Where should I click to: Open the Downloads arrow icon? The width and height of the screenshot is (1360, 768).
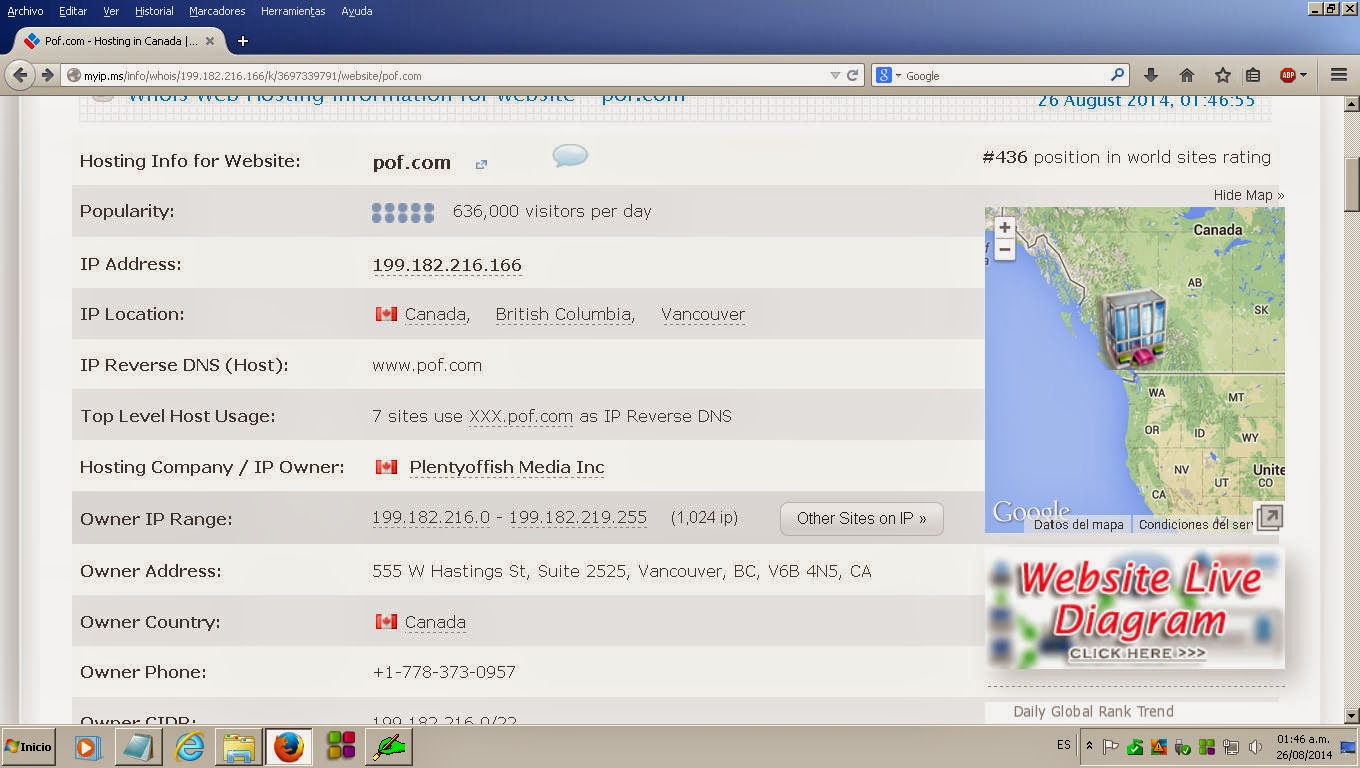point(1151,75)
